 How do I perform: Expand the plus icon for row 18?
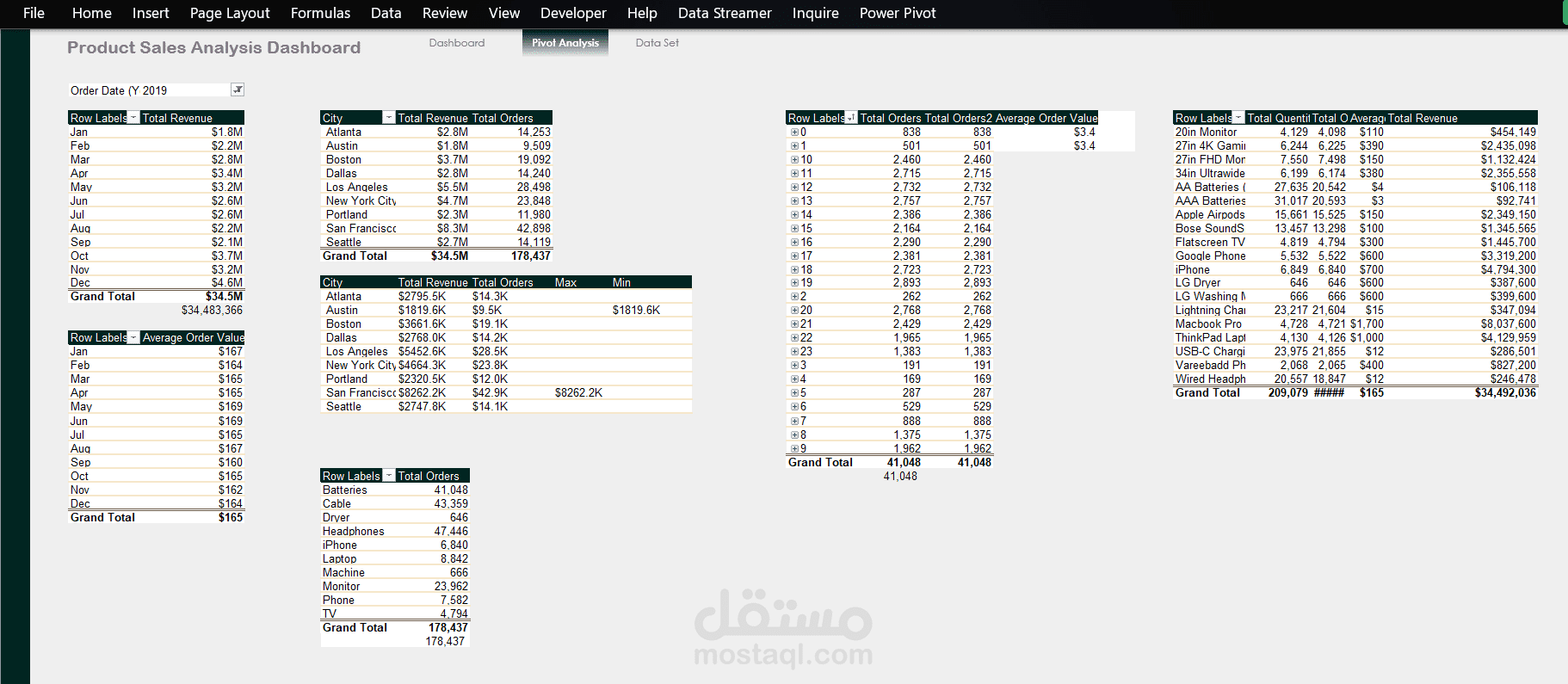point(794,270)
